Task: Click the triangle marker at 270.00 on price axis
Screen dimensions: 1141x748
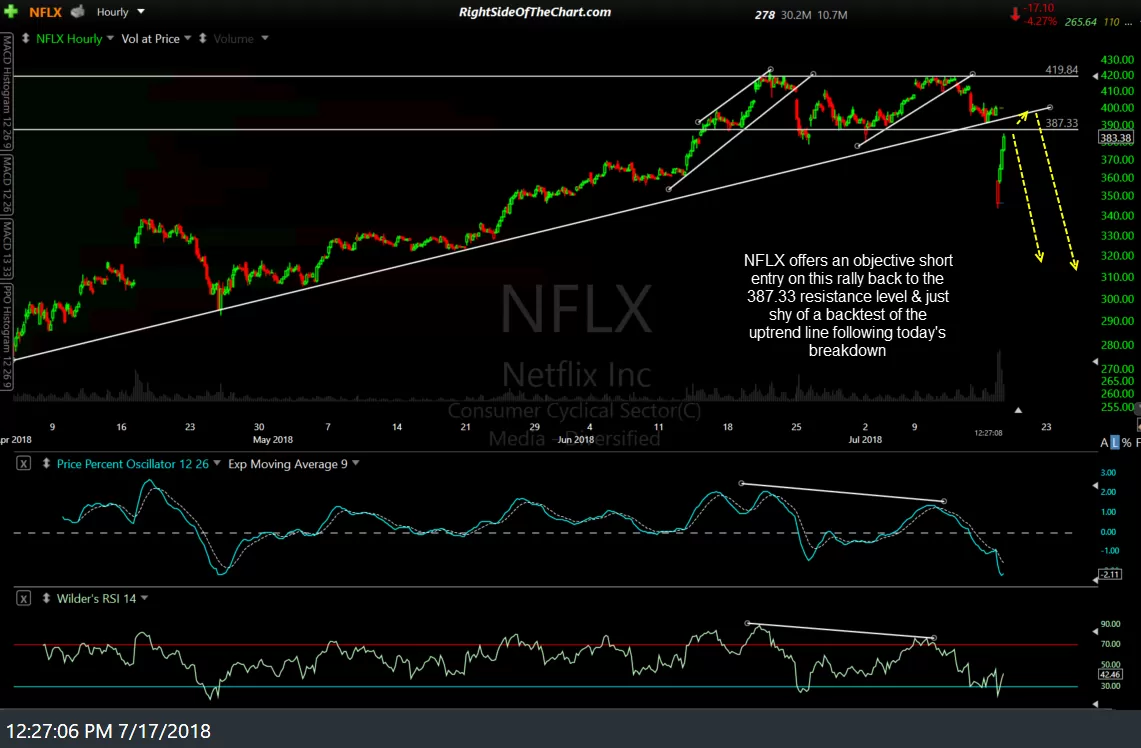Action: click(x=1096, y=362)
